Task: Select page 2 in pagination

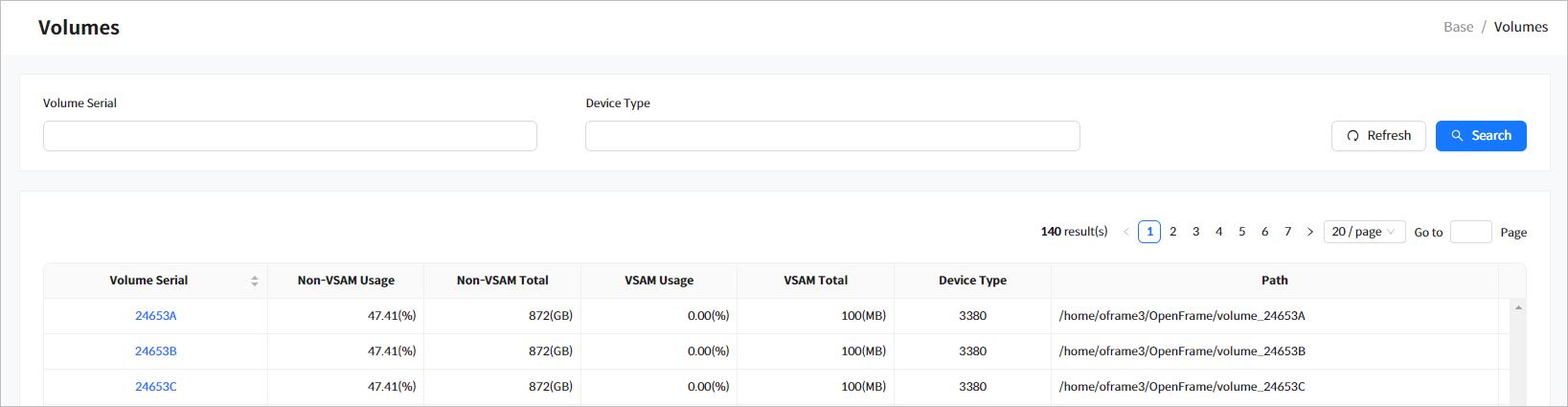Action: click(x=1172, y=232)
